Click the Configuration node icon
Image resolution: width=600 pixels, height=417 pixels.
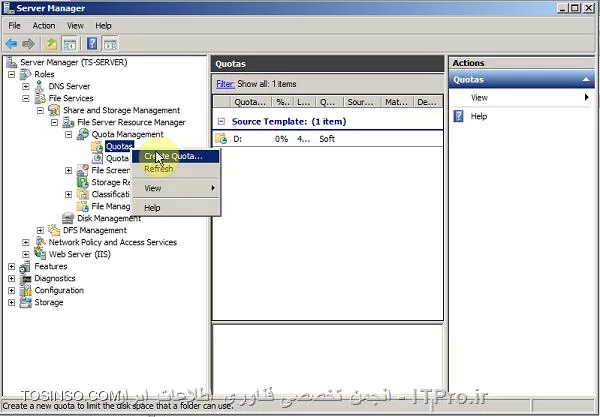pos(26,290)
